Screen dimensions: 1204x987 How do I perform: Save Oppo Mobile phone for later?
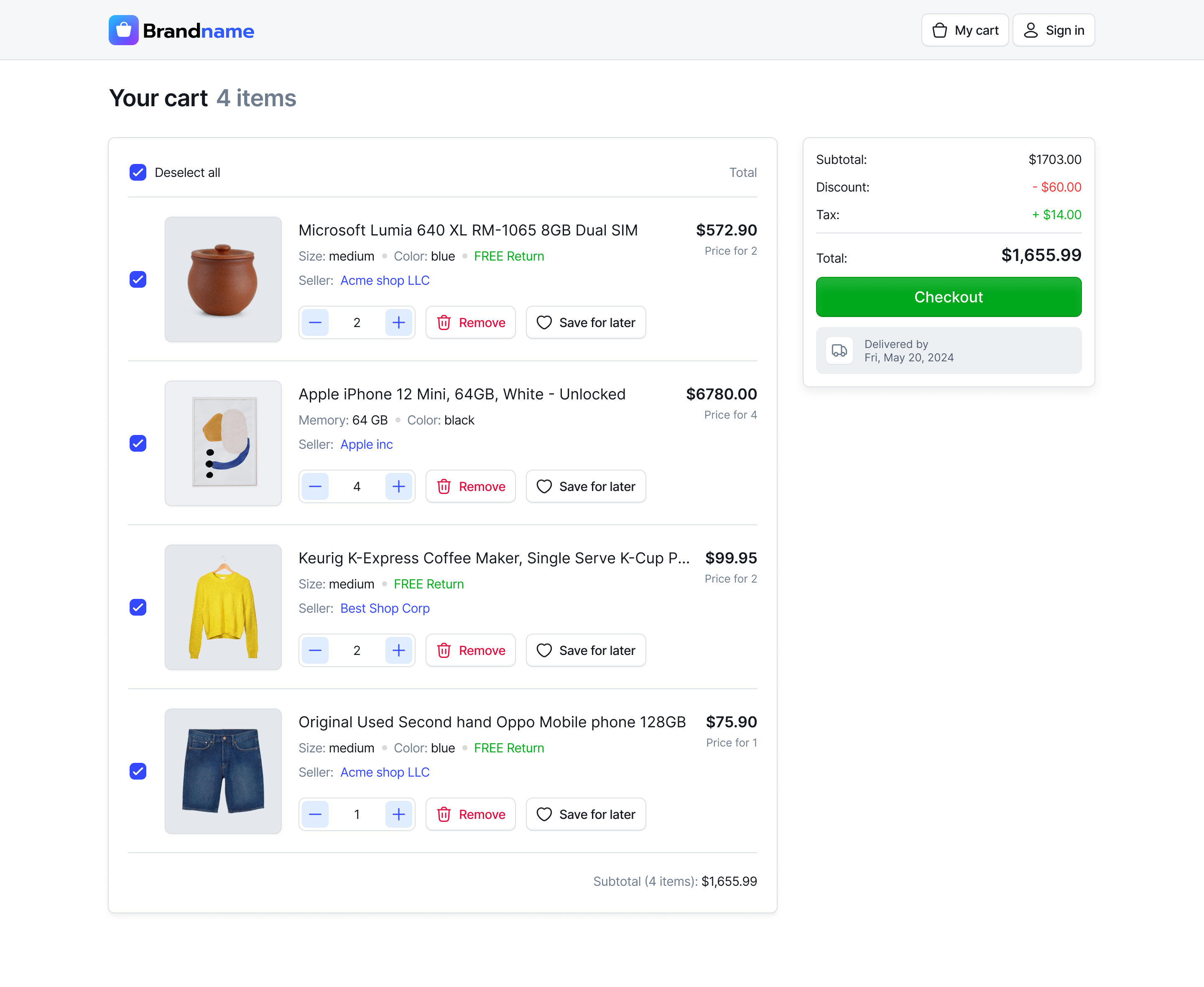tap(586, 814)
